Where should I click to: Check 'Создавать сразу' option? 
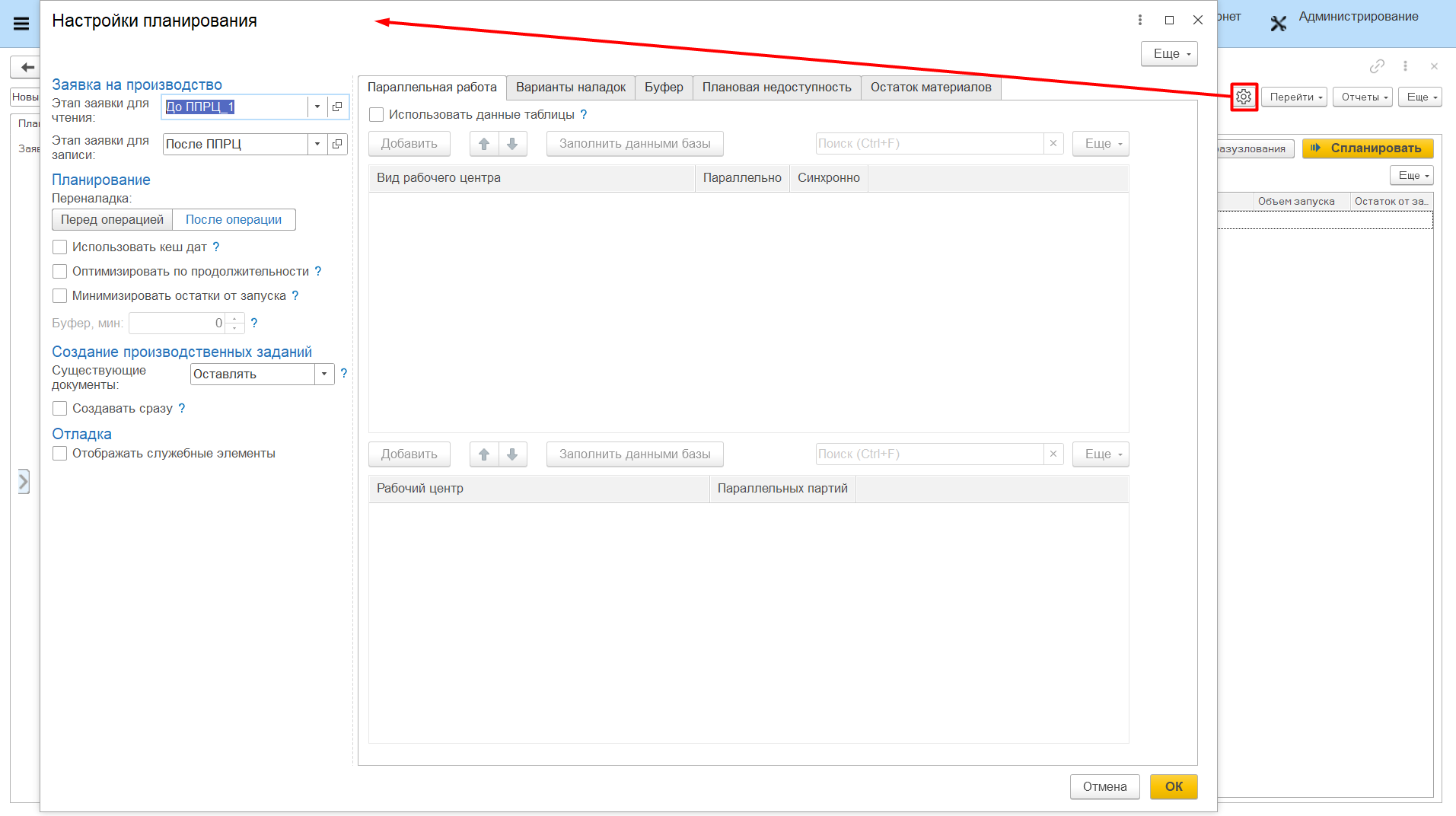[x=59, y=409]
